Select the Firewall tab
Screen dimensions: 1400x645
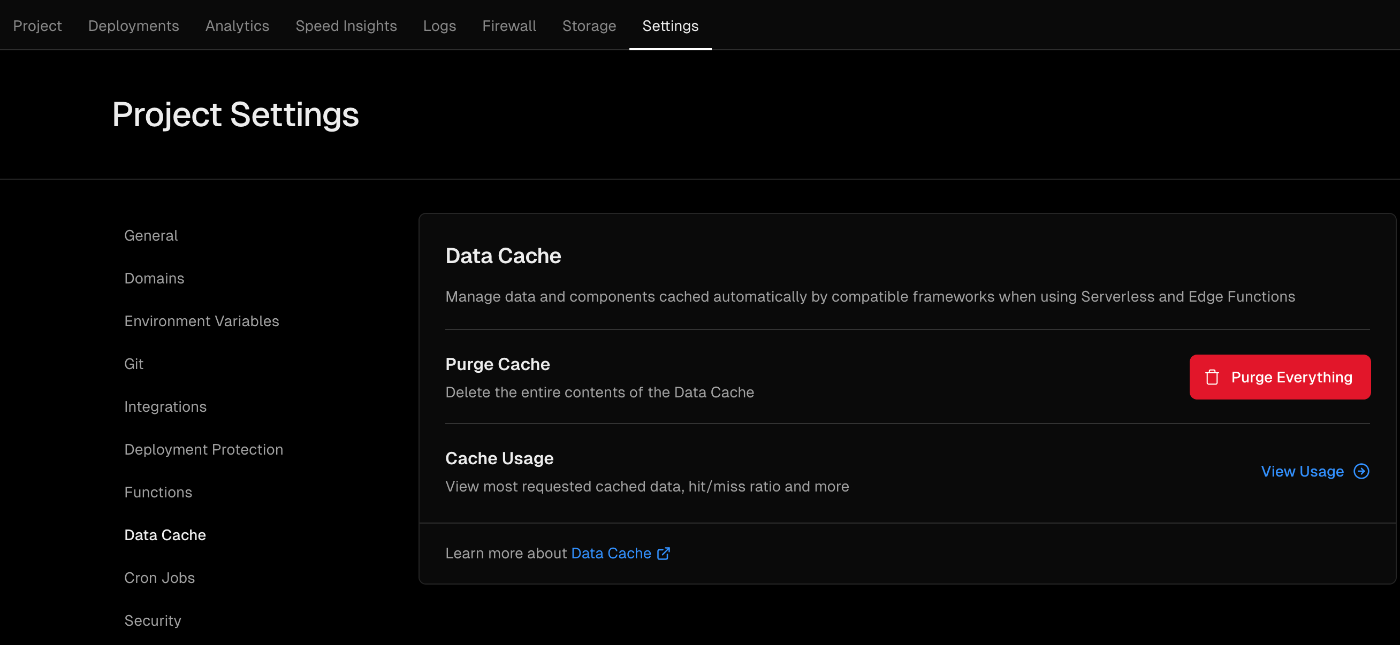pos(509,26)
